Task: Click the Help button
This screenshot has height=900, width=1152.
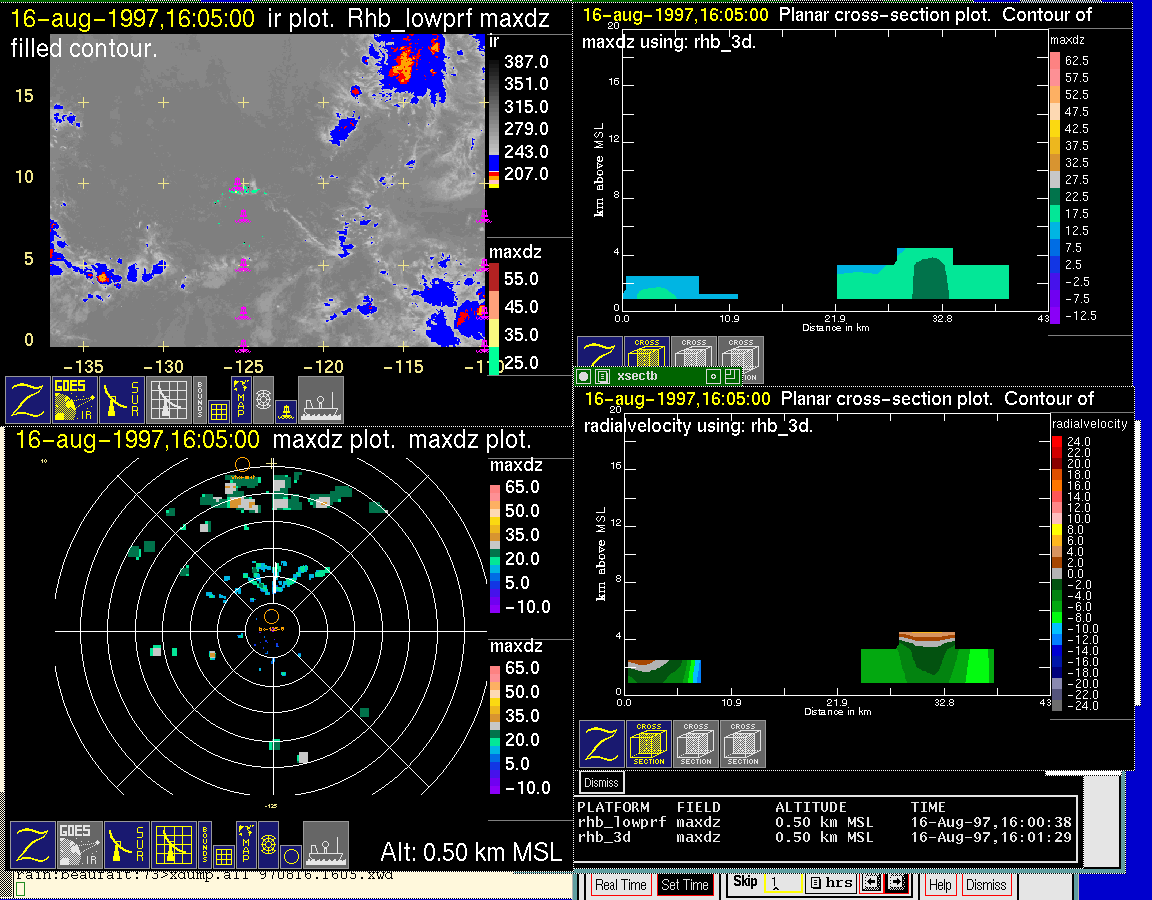Action: (940, 885)
